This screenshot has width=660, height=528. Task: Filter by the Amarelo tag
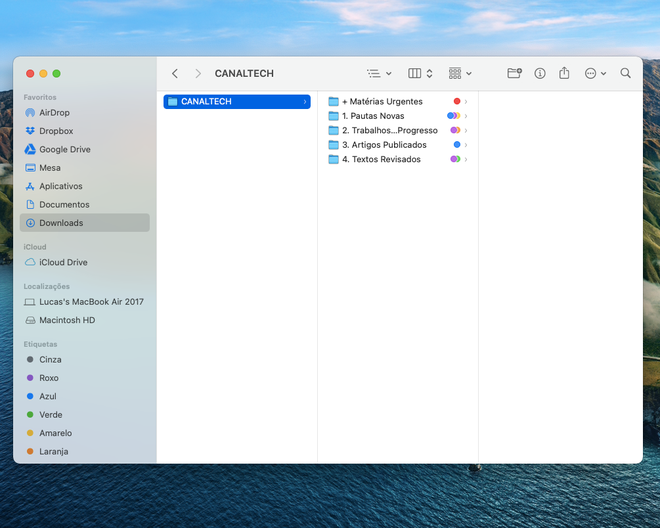click(x=85, y=433)
